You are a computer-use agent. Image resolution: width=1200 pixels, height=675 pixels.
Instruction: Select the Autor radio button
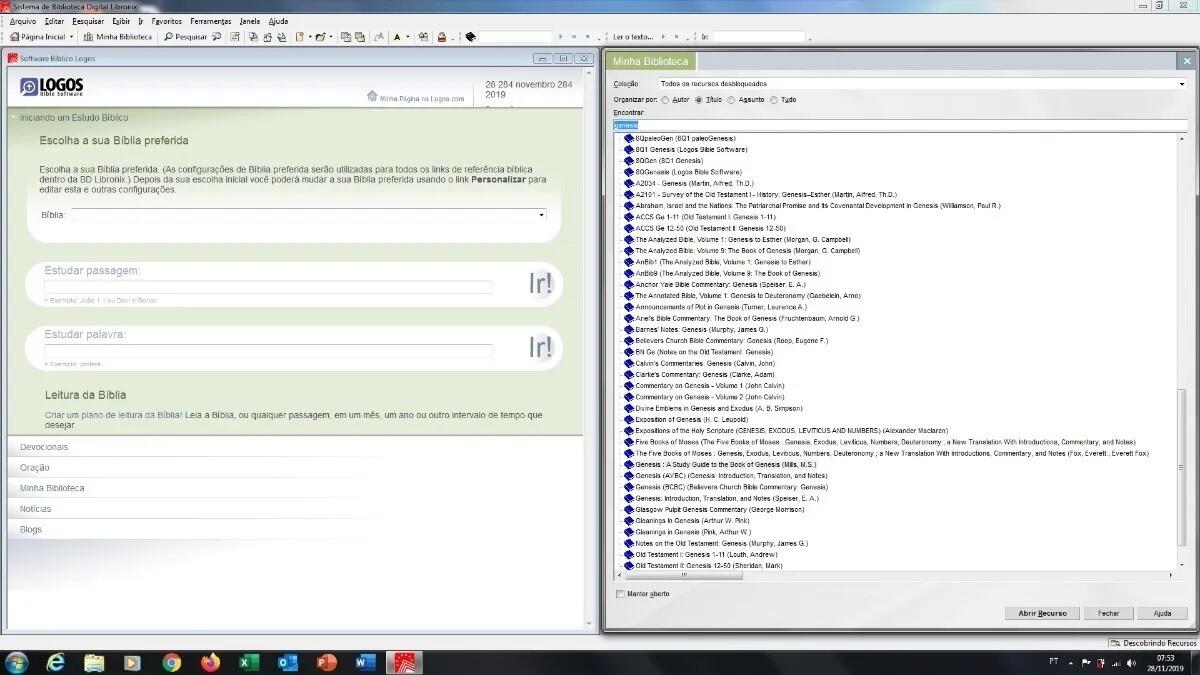point(666,100)
